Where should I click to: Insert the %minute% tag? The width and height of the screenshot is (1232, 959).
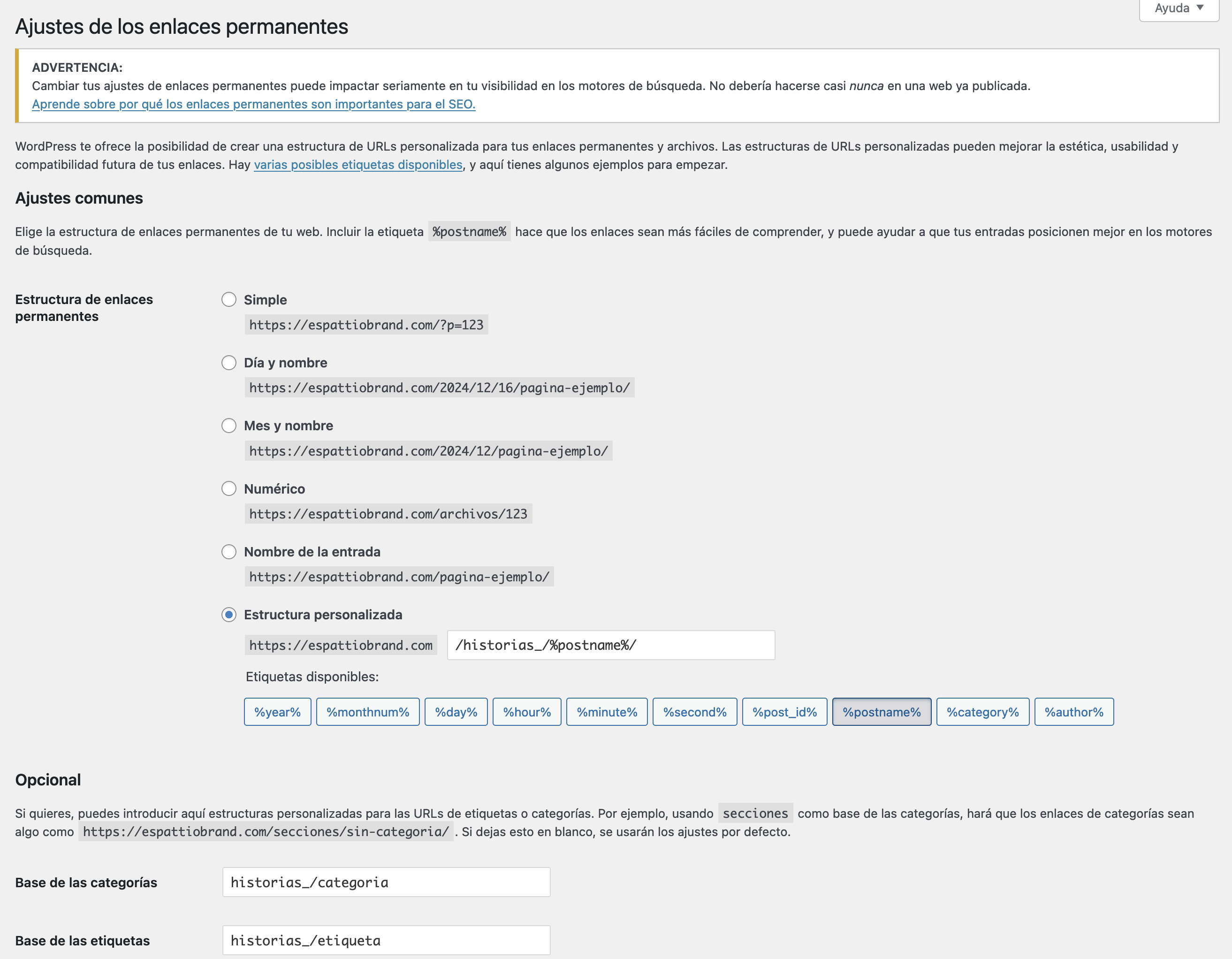pos(607,712)
